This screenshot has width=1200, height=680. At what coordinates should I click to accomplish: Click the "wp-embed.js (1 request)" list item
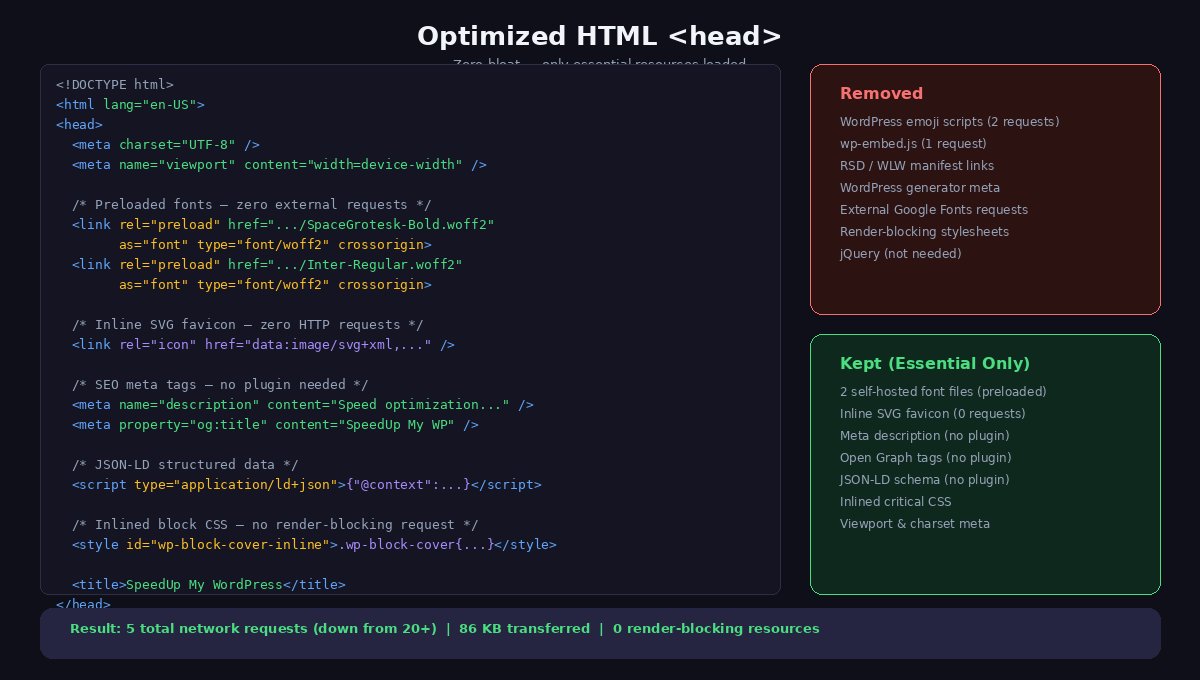[913, 143]
